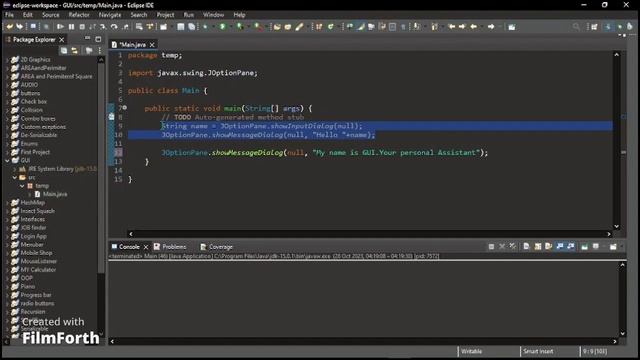Open the Refactor menu

pos(79,15)
